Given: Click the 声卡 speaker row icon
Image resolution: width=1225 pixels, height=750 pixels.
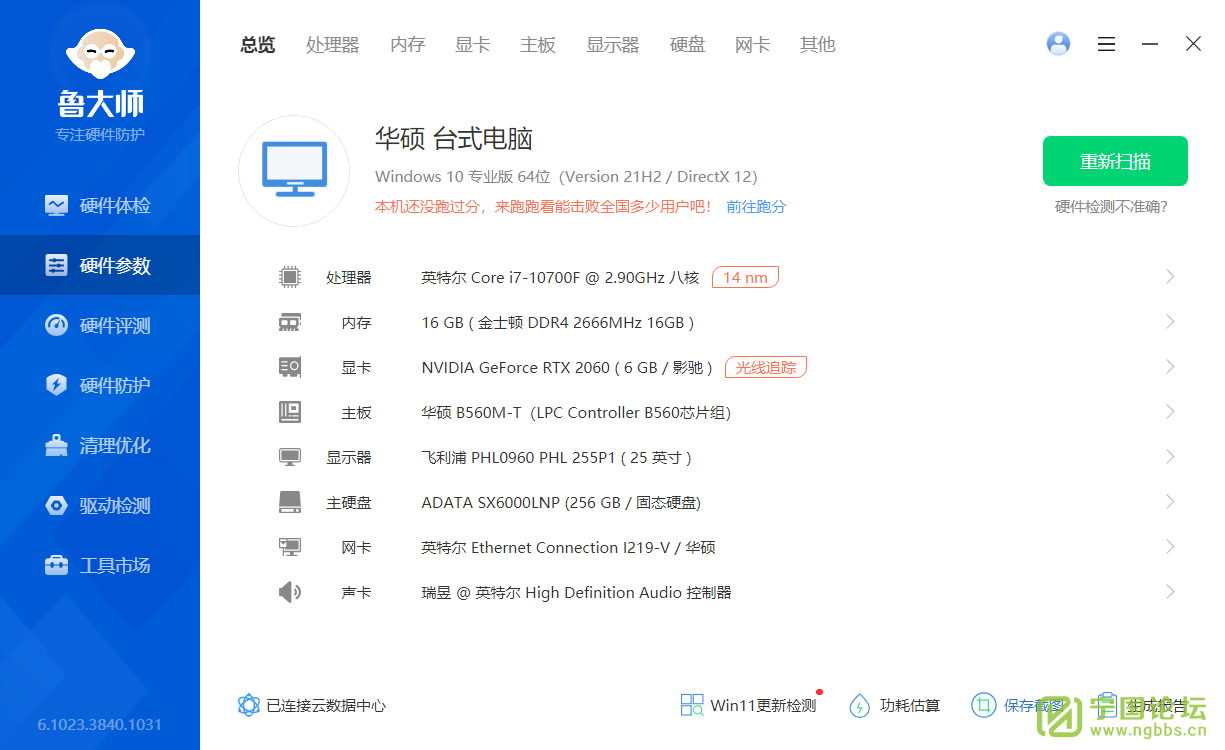Looking at the screenshot, I should pyautogui.click(x=290, y=592).
